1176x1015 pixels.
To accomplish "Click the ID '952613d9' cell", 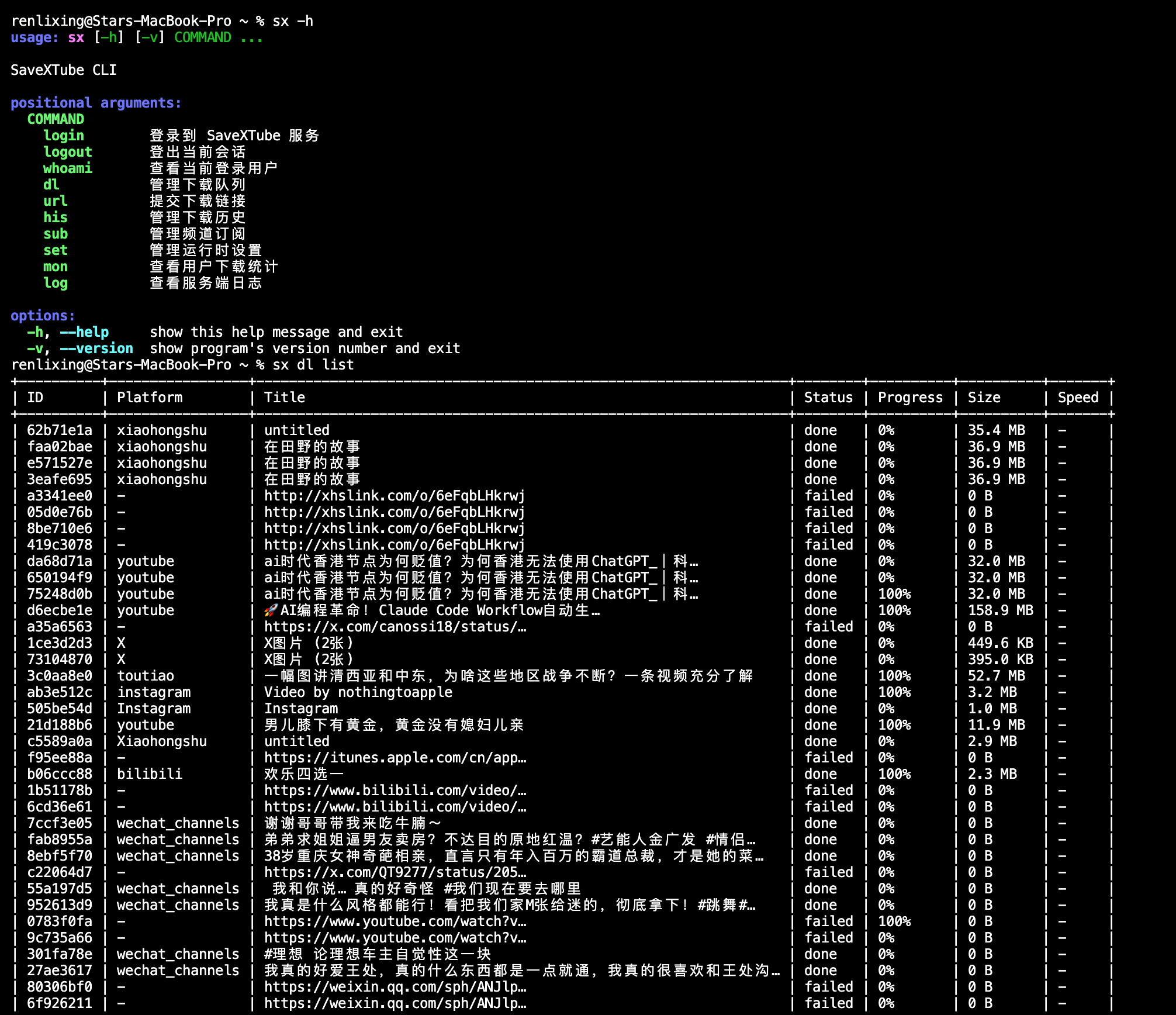I will [60, 905].
